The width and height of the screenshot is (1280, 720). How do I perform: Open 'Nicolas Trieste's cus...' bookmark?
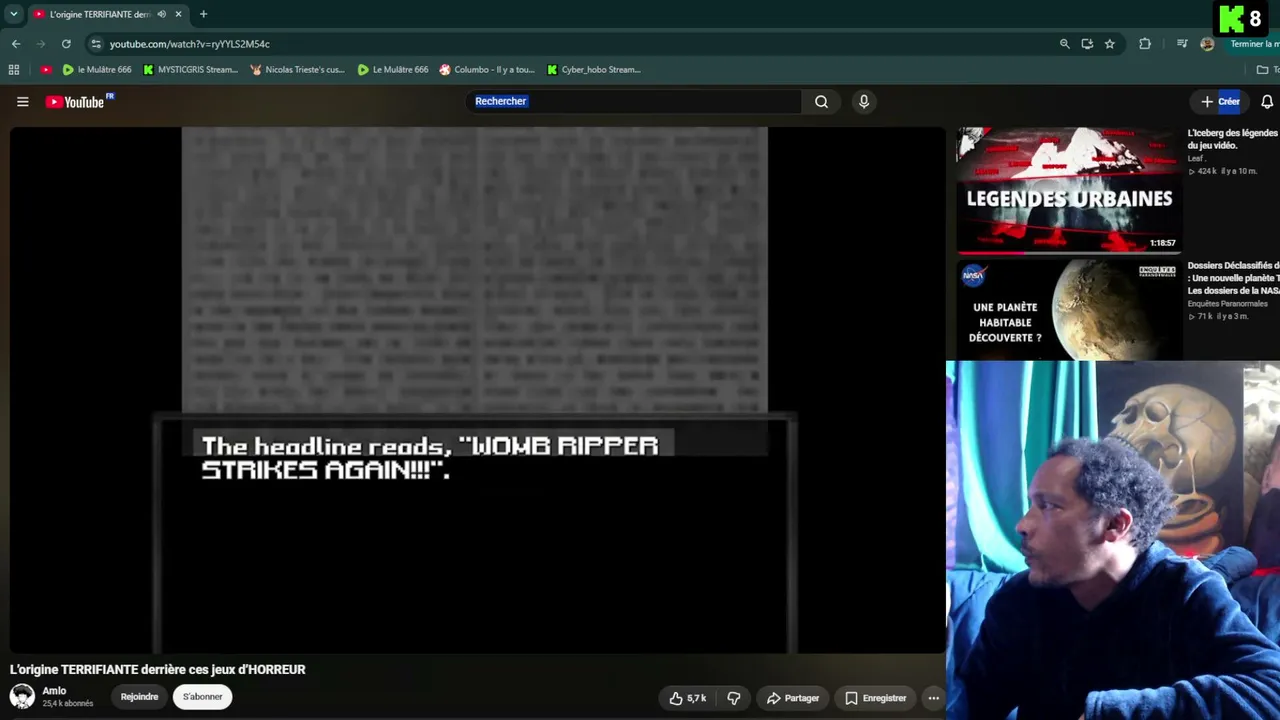pyautogui.click(x=297, y=70)
